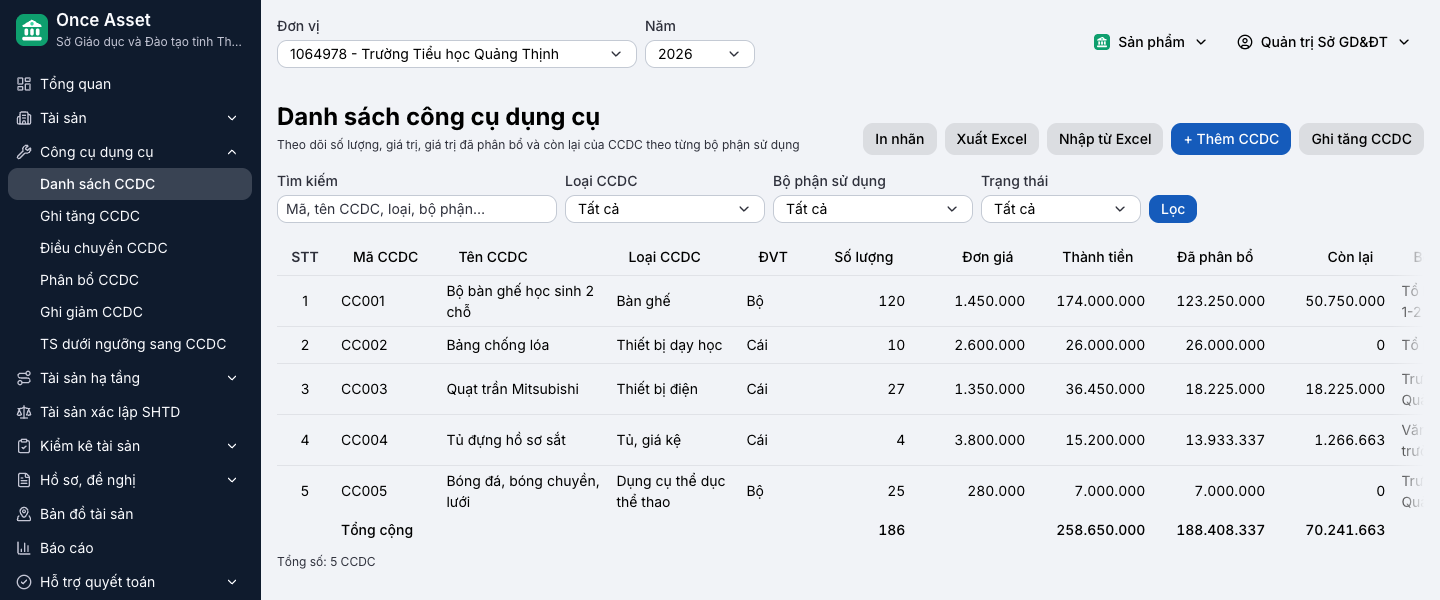Screen dimensions: 1440x600
Task: Click the Tổng số: 5 CCDC text
Action: (326, 562)
